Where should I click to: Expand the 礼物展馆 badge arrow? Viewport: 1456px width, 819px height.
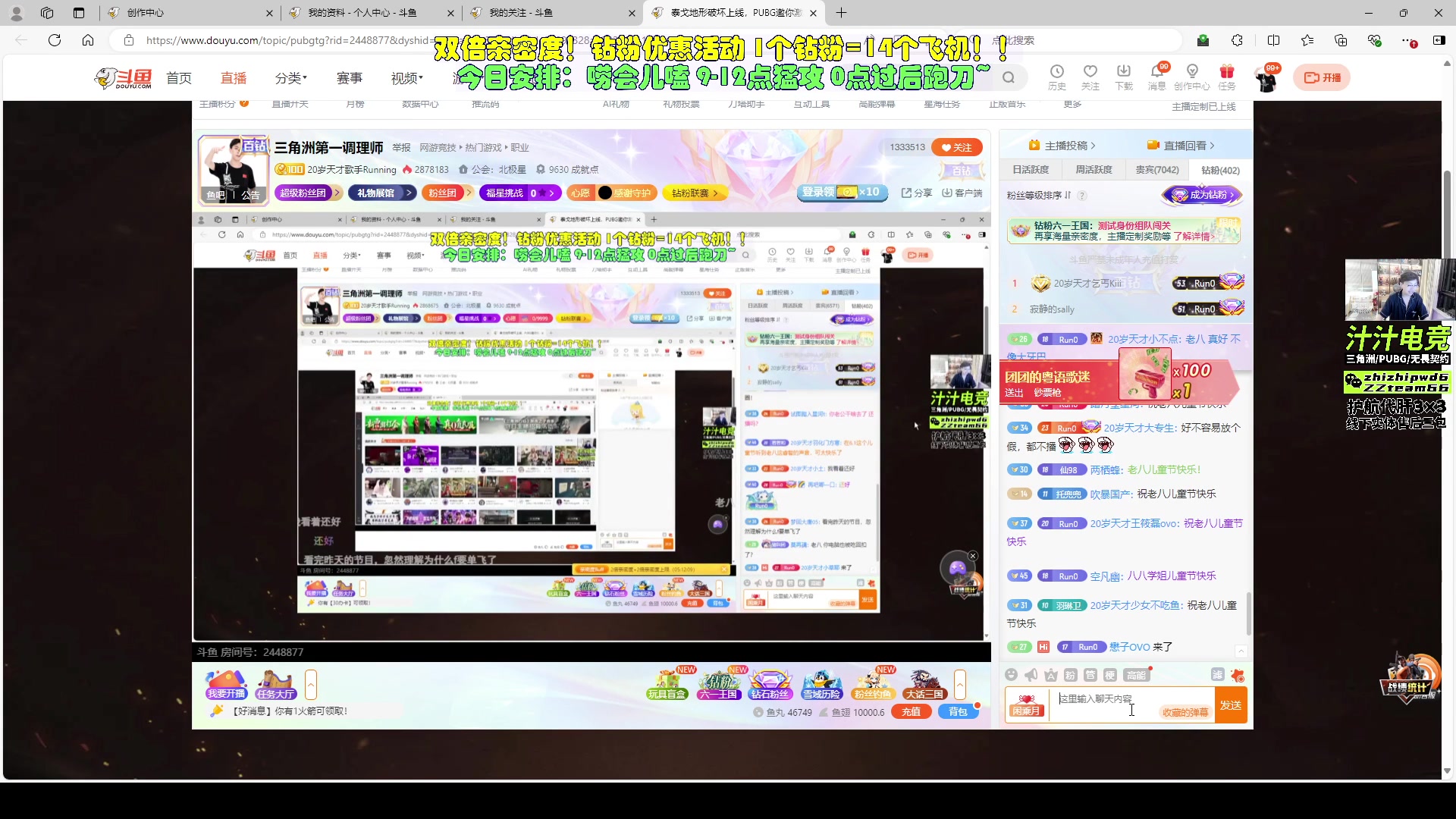point(383,193)
